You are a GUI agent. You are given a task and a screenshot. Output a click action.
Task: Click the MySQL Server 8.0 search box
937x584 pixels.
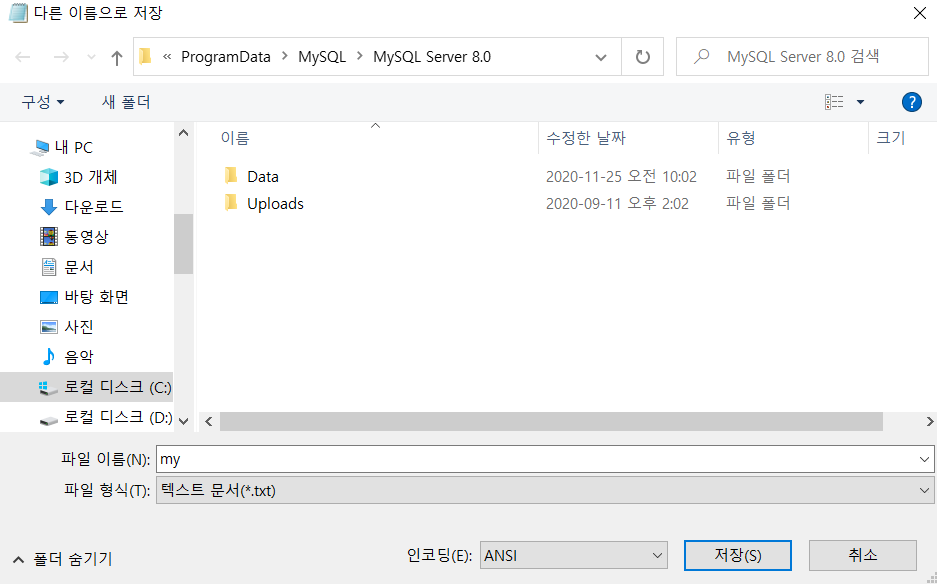[x=802, y=57]
